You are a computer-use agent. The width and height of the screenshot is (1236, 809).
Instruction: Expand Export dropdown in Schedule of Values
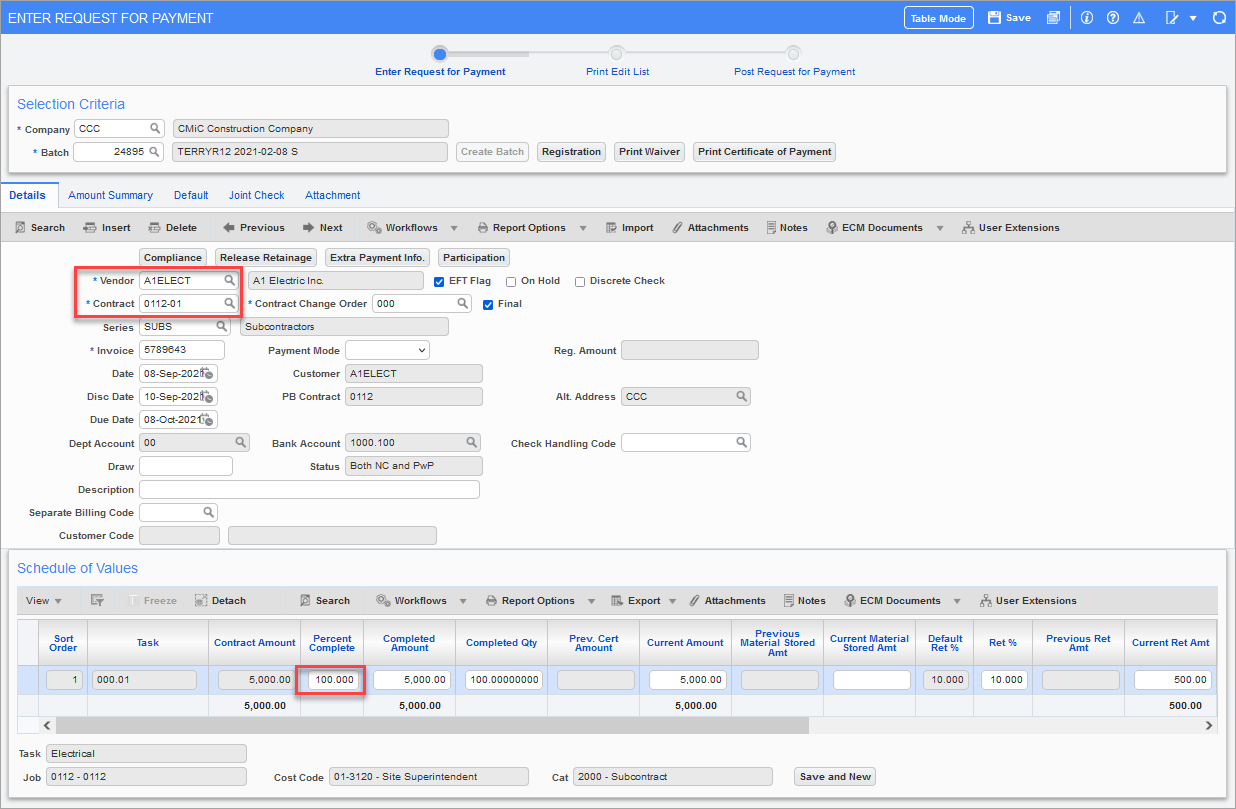pyautogui.click(x=671, y=601)
